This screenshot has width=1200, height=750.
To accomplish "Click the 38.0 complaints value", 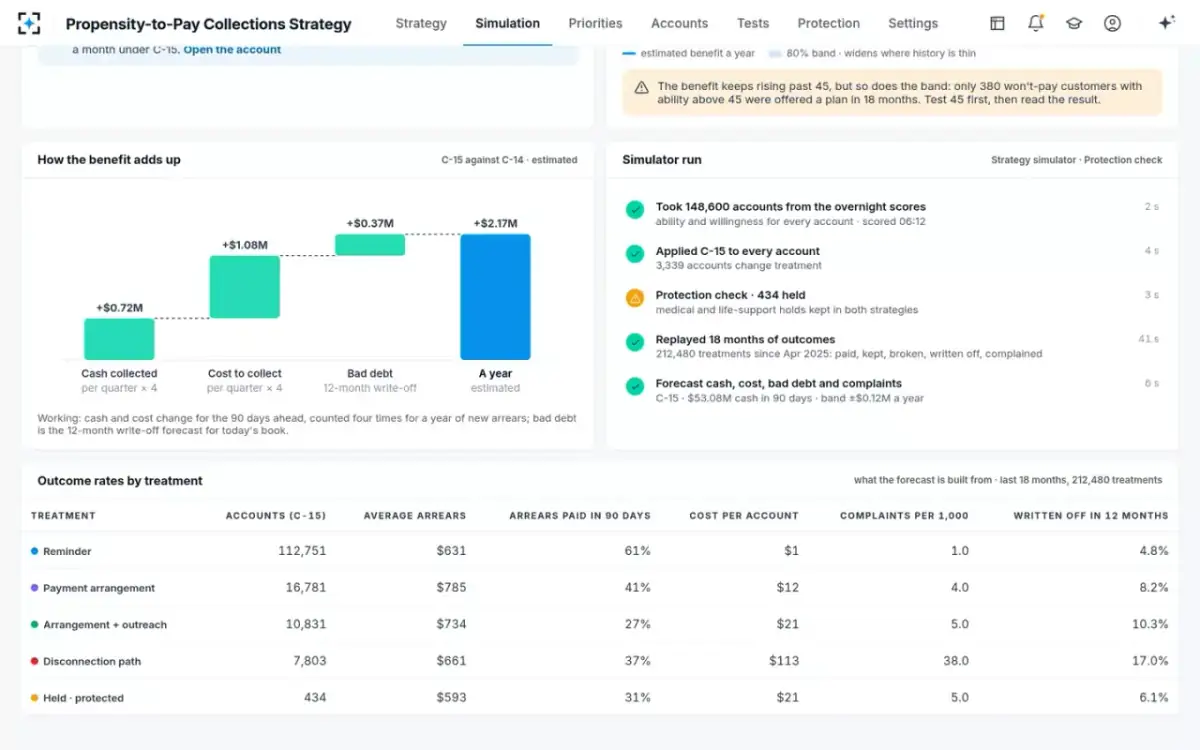I will [956, 661].
